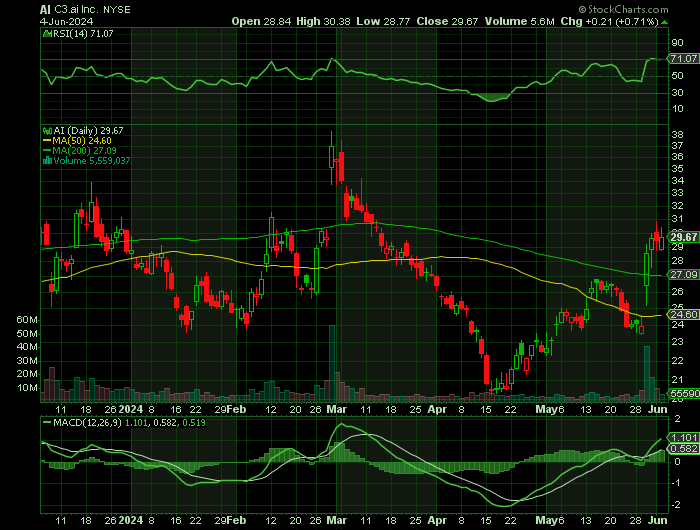
Task: Click the 'Chg +0.21 (+0.71%)' readout
Action: 609,21
